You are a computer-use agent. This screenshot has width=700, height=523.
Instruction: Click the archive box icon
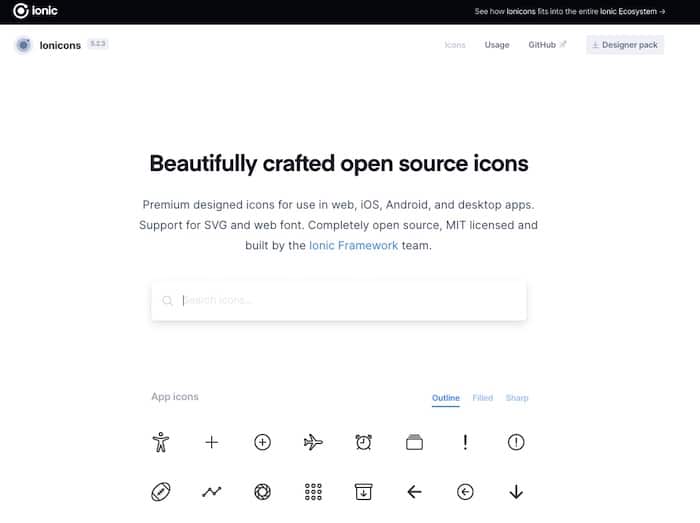[x=364, y=492]
